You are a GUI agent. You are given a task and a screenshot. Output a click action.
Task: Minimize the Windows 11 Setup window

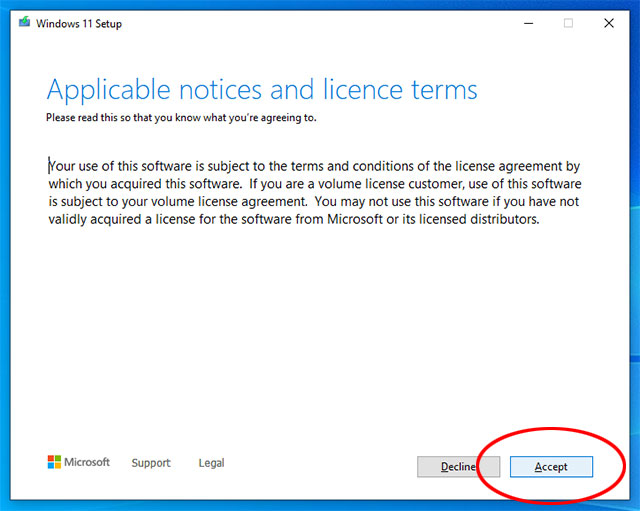point(529,23)
